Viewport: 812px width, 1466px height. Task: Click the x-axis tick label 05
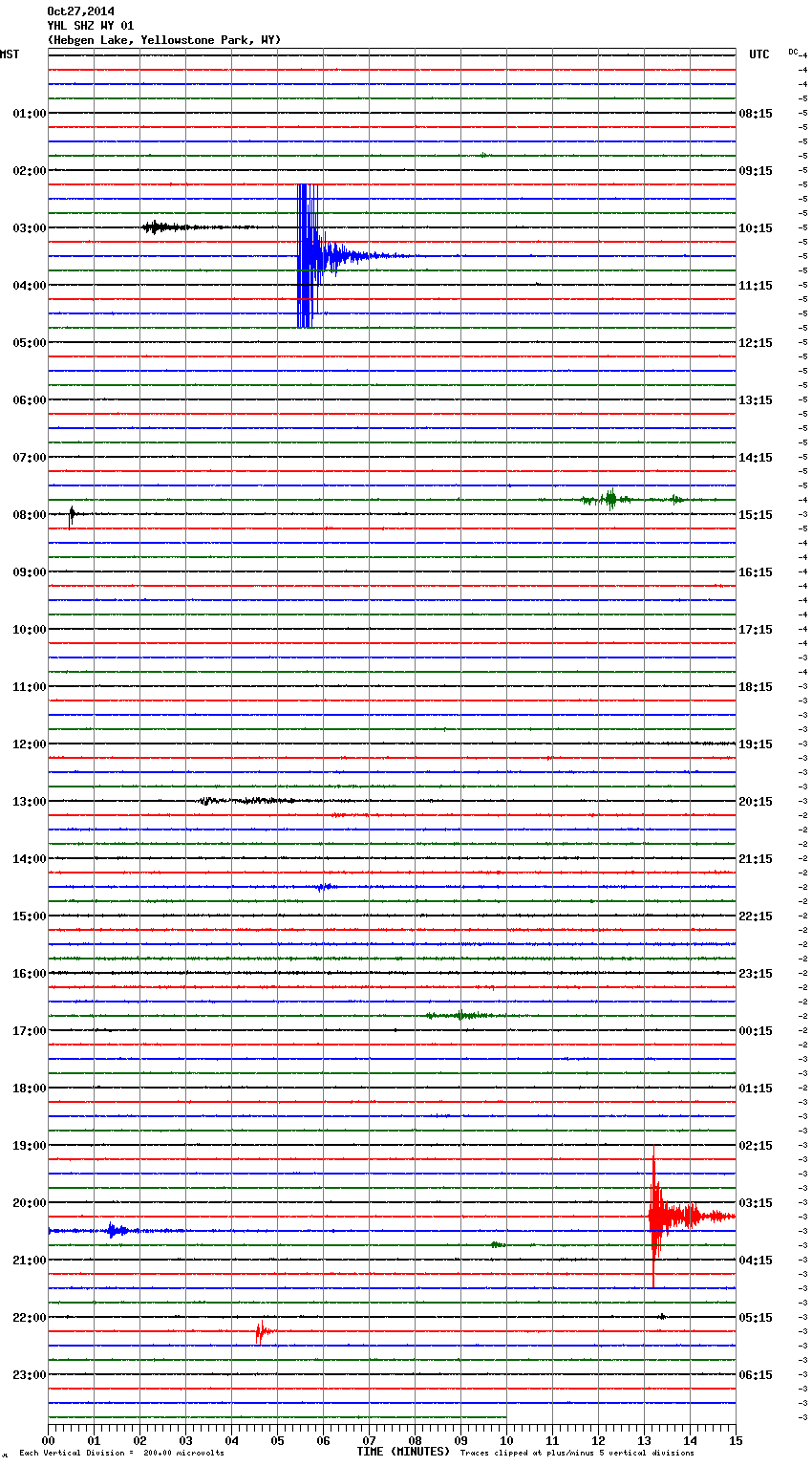[277, 1440]
